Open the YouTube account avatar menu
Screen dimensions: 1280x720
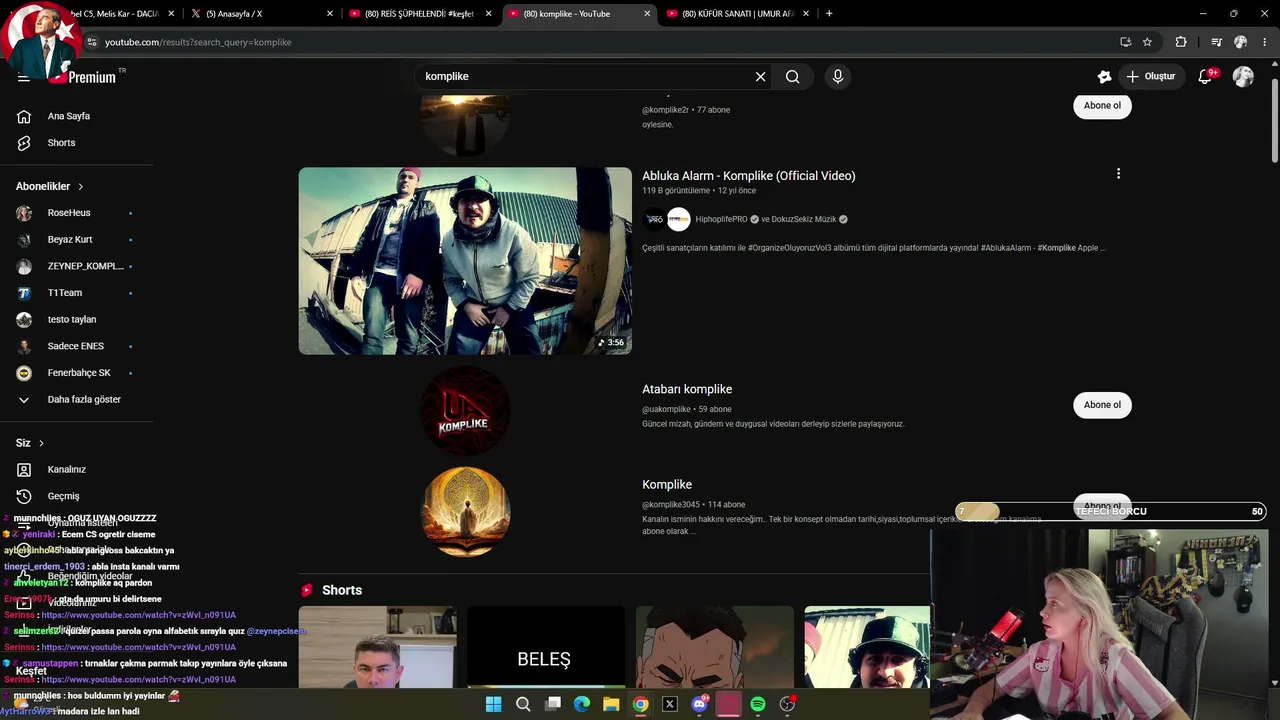click(1243, 77)
